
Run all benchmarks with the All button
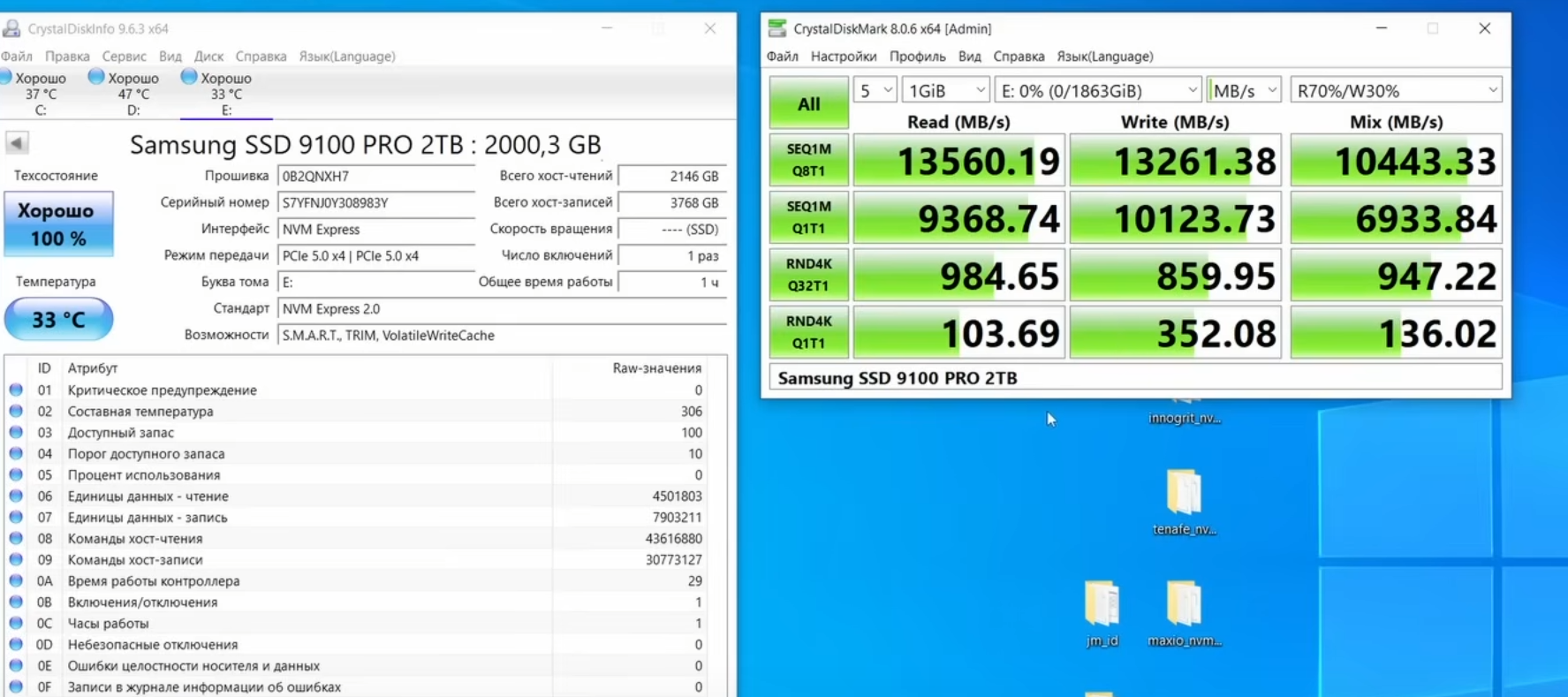tap(808, 103)
